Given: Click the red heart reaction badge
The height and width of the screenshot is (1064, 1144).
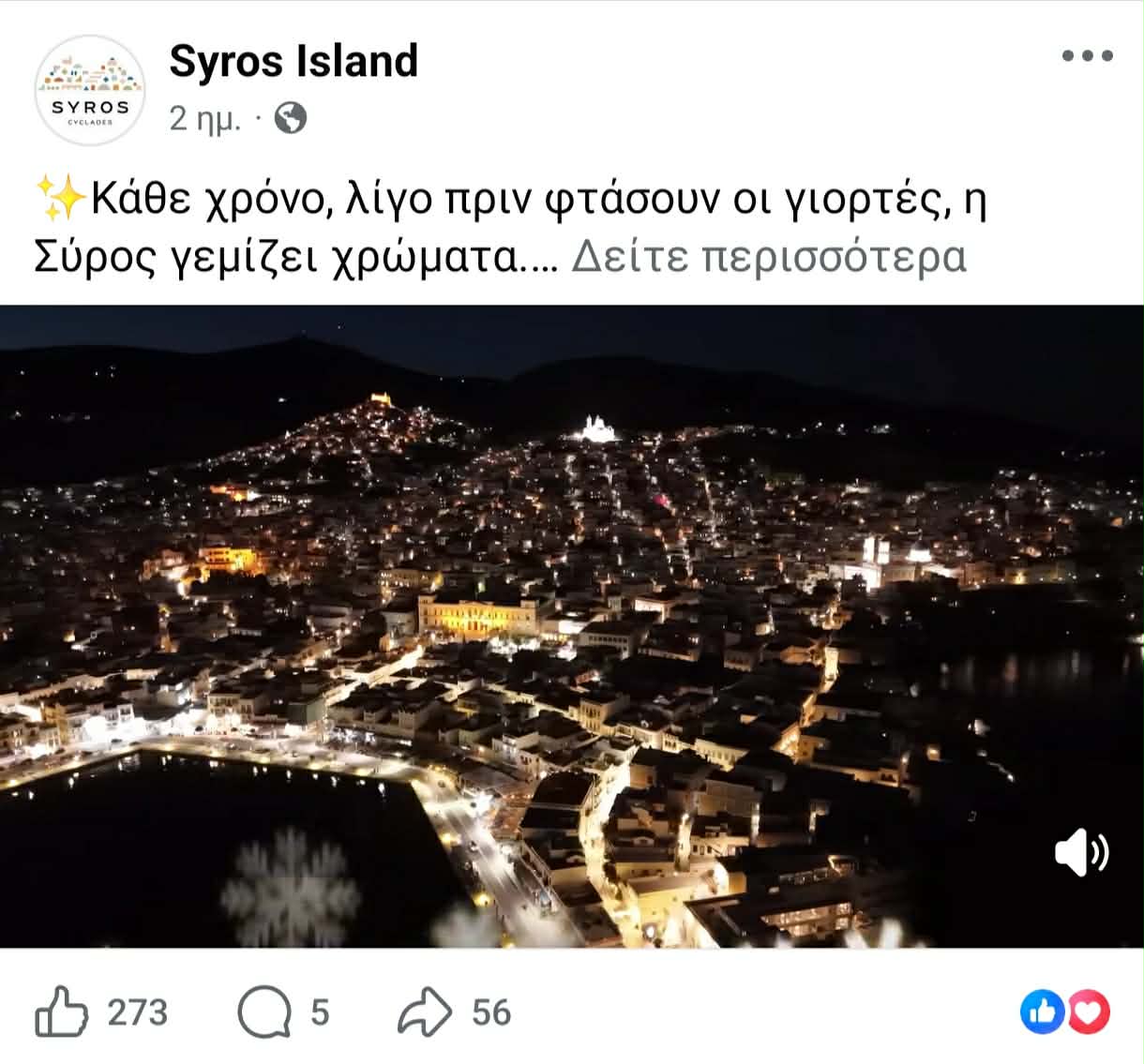Looking at the screenshot, I should [x=1089, y=1012].
